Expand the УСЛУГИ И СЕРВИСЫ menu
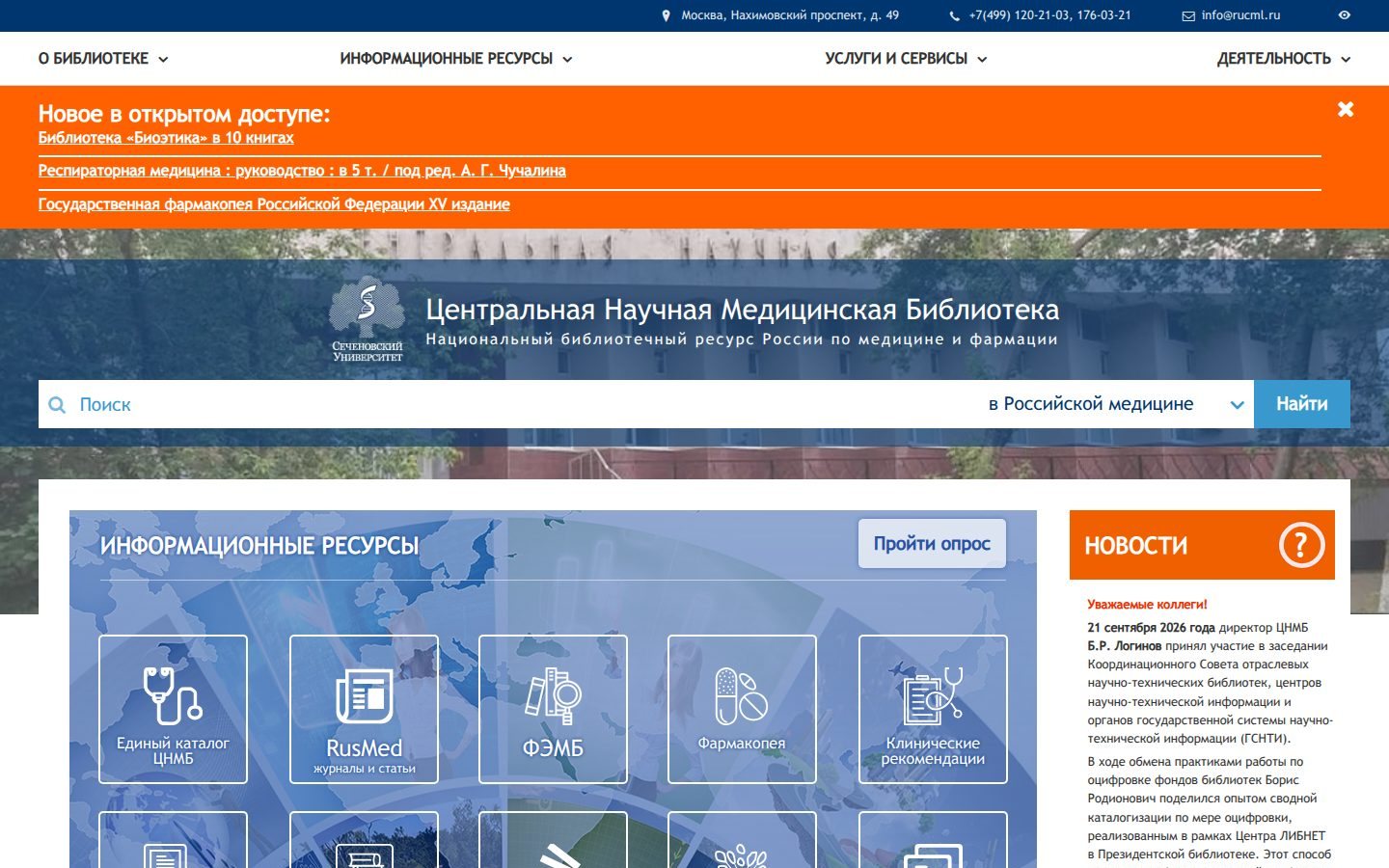1389x868 pixels. 906,59
